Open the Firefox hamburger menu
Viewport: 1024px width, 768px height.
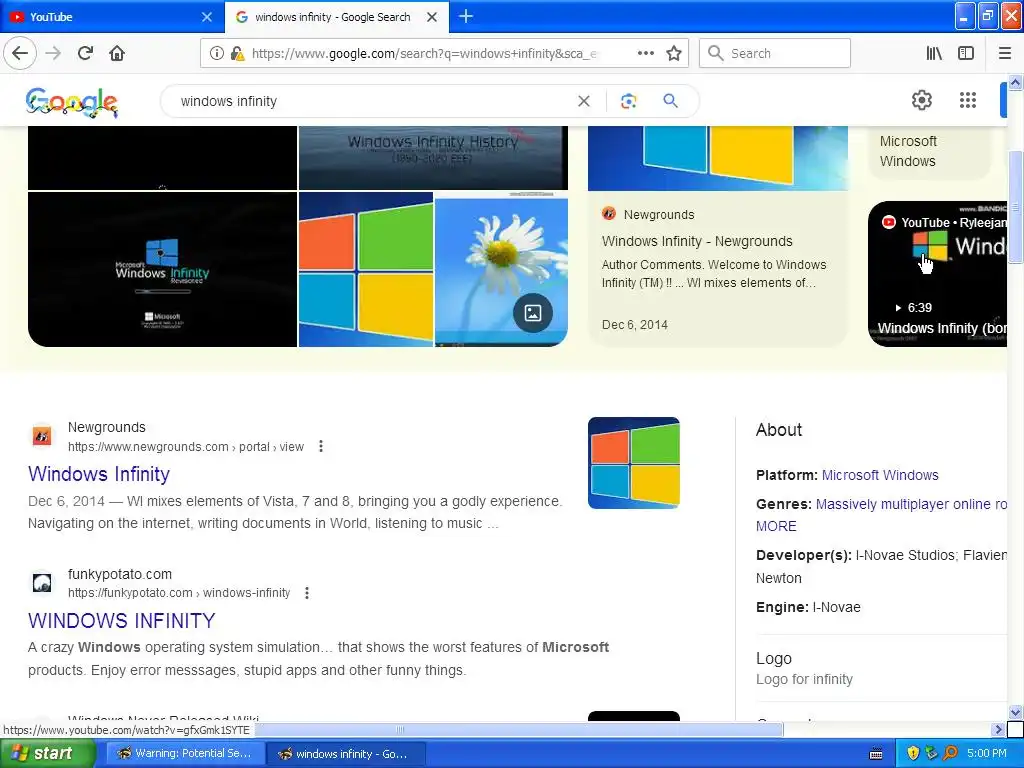tap(1005, 53)
